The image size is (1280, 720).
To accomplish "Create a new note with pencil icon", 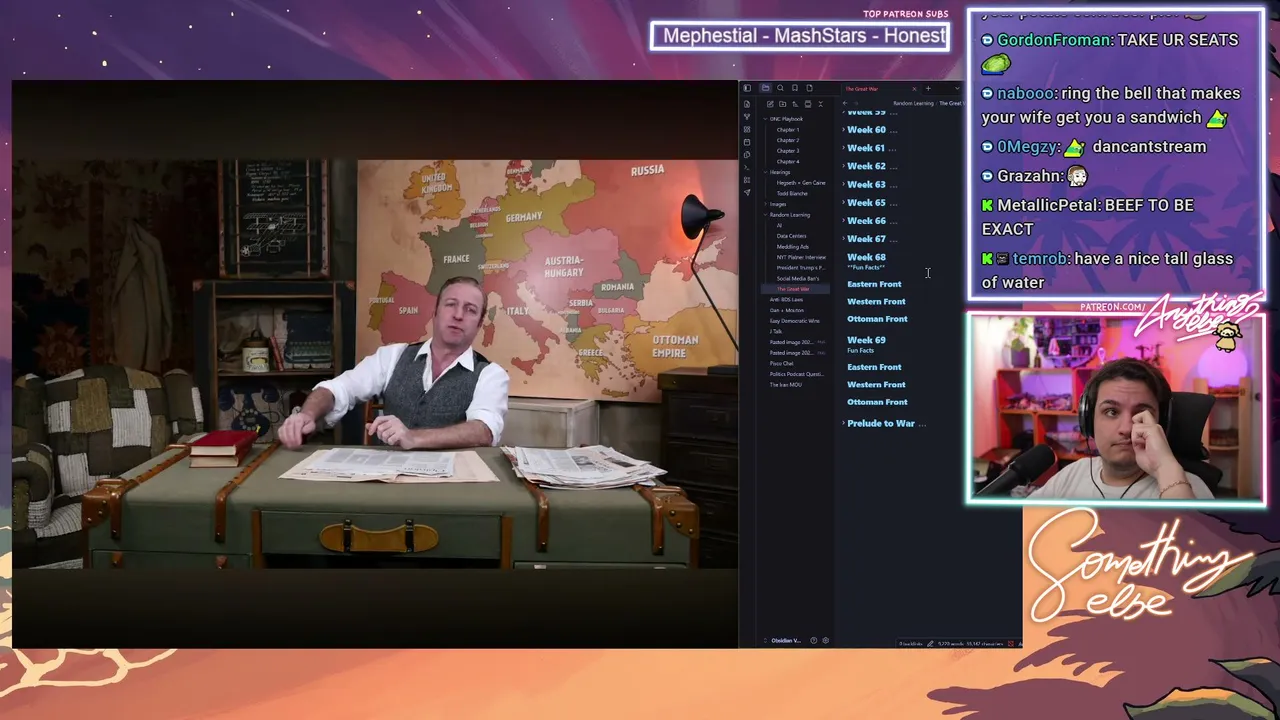I will click(x=770, y=104).
